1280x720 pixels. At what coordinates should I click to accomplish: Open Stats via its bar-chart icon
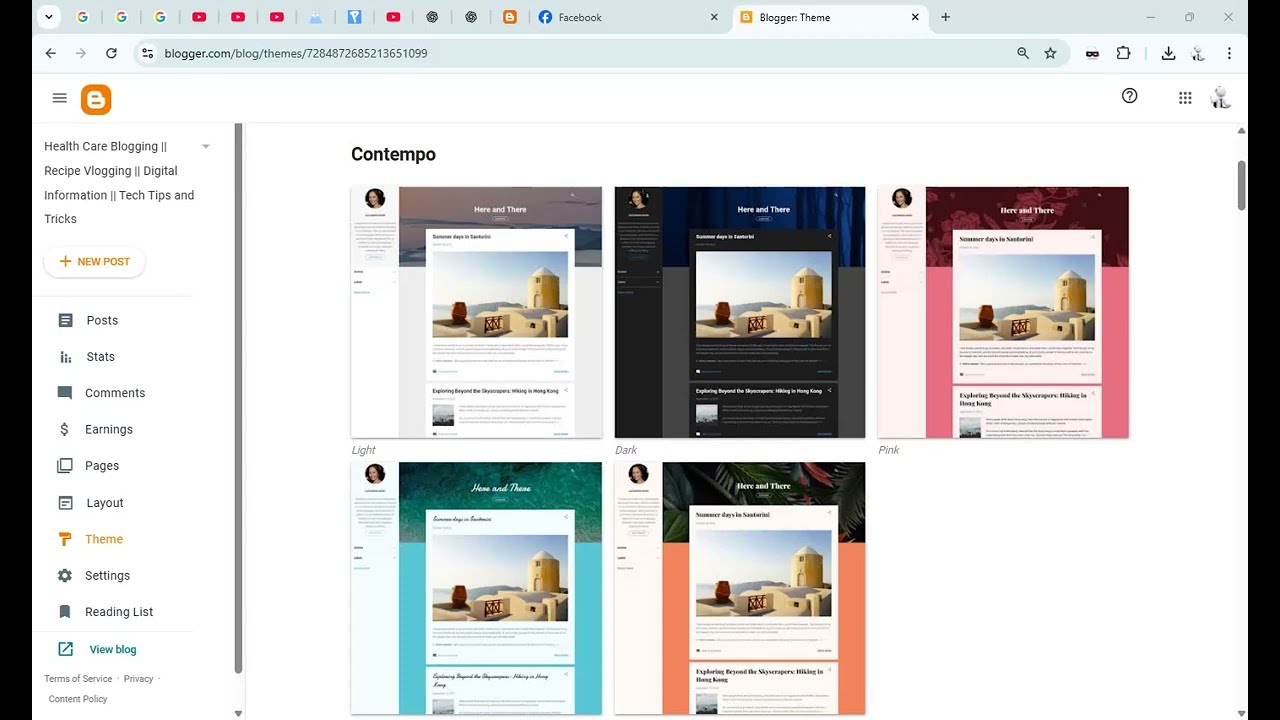tap(66, 357)
